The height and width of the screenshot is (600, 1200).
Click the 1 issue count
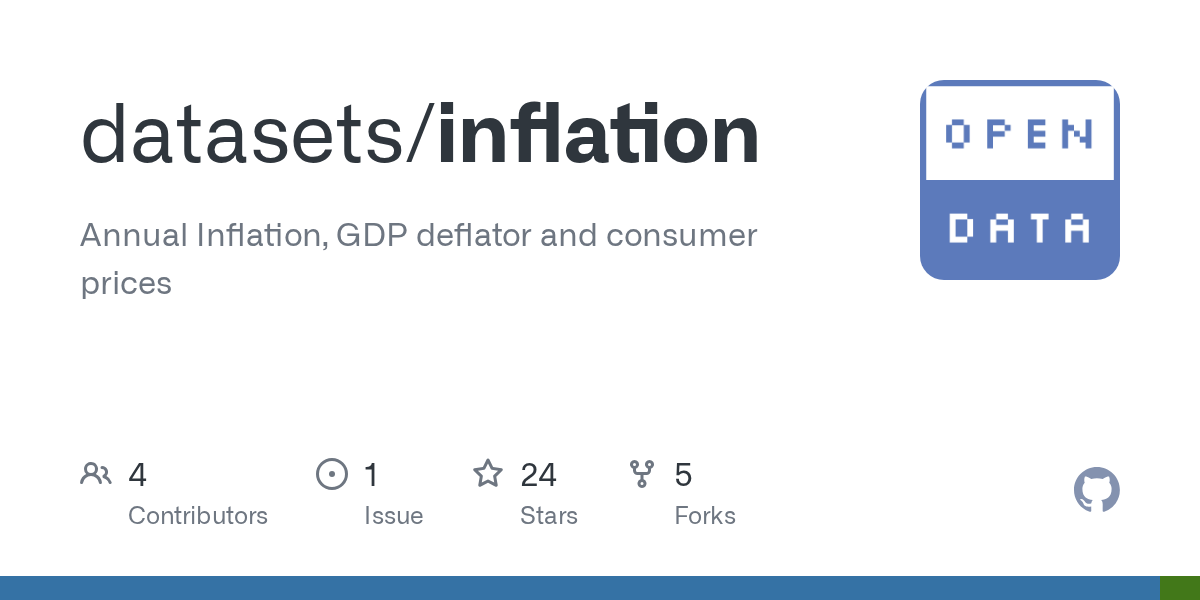371,474
